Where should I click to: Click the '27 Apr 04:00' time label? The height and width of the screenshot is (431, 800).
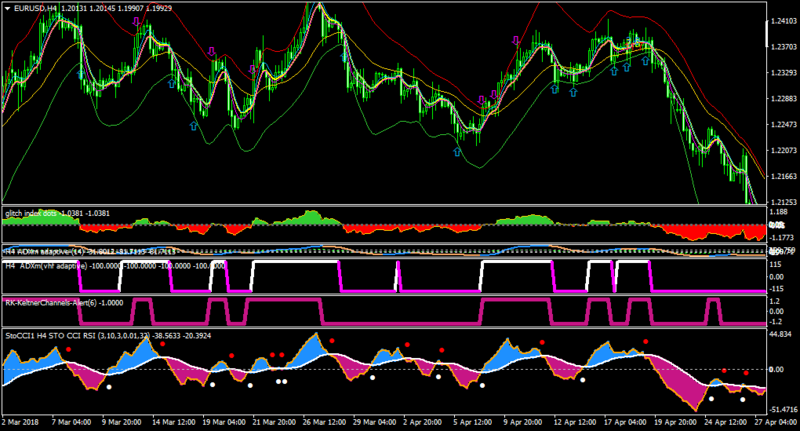776,422
